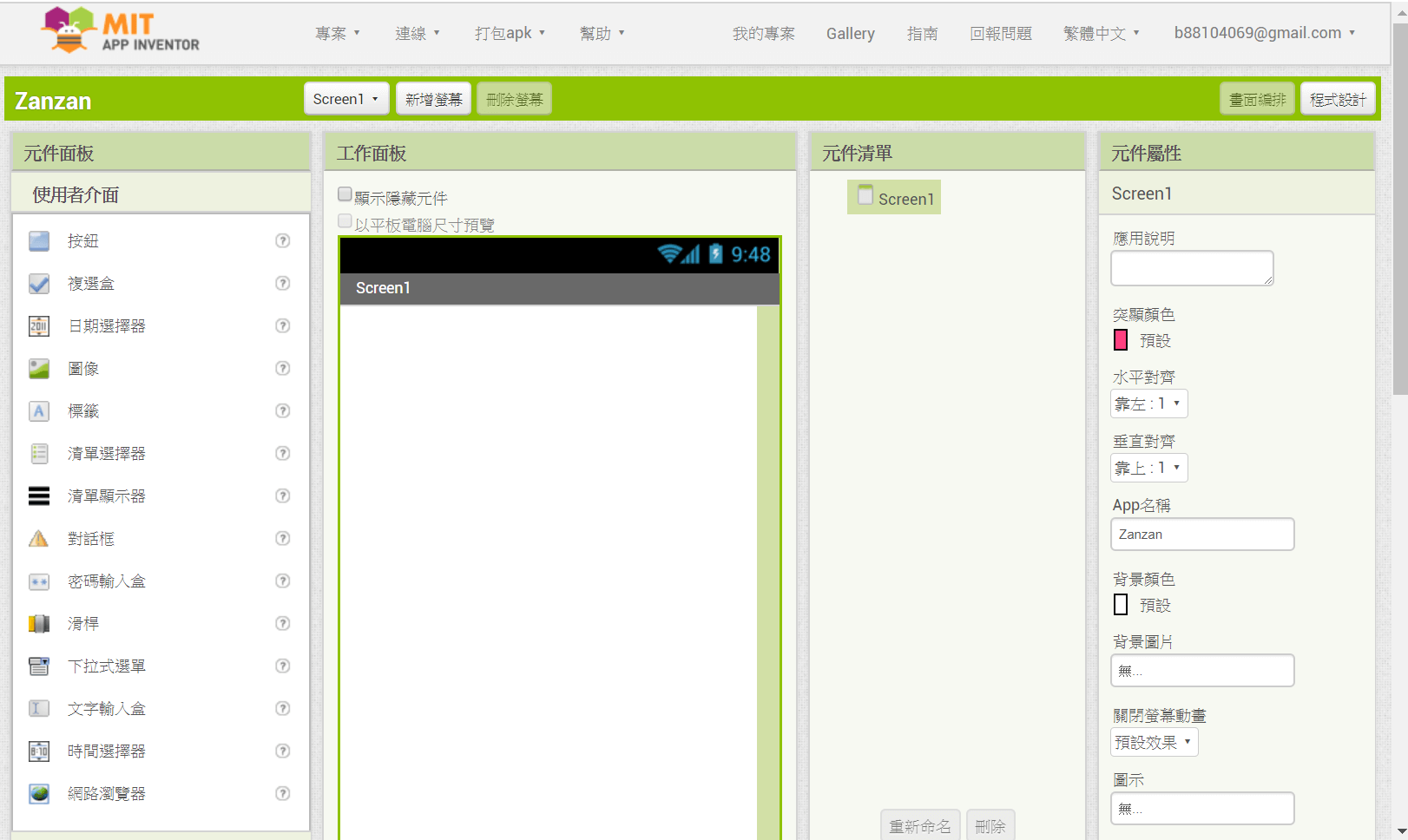Select the 網路瀏覽器 web viewer icon
Image resolution: width=1408 pixels, height=840 pixels.
39,794
